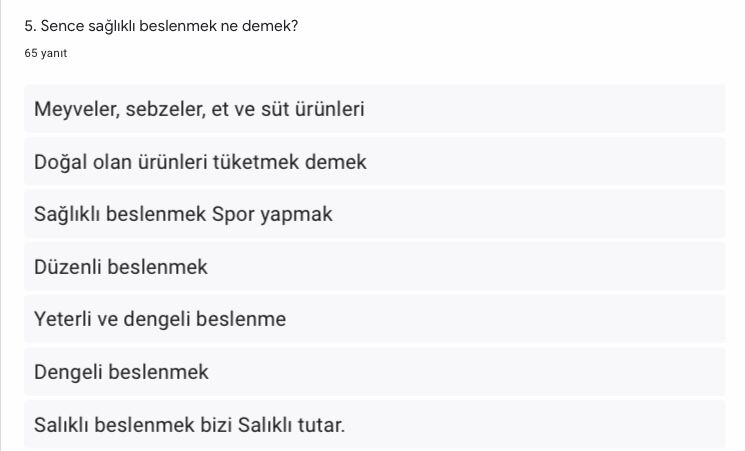Viewport: 745px width, 451px height.
Task: Click the word "tutar." in the last response
Action: point(319,425)
